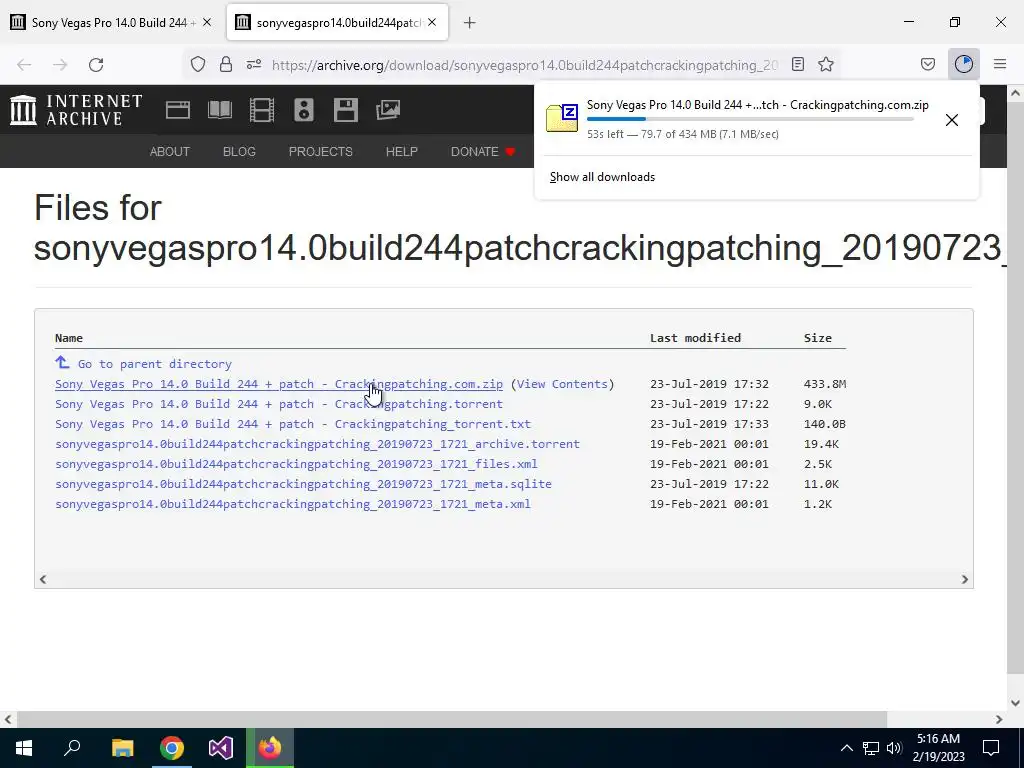Click file listing right scroll arrow

965,579
